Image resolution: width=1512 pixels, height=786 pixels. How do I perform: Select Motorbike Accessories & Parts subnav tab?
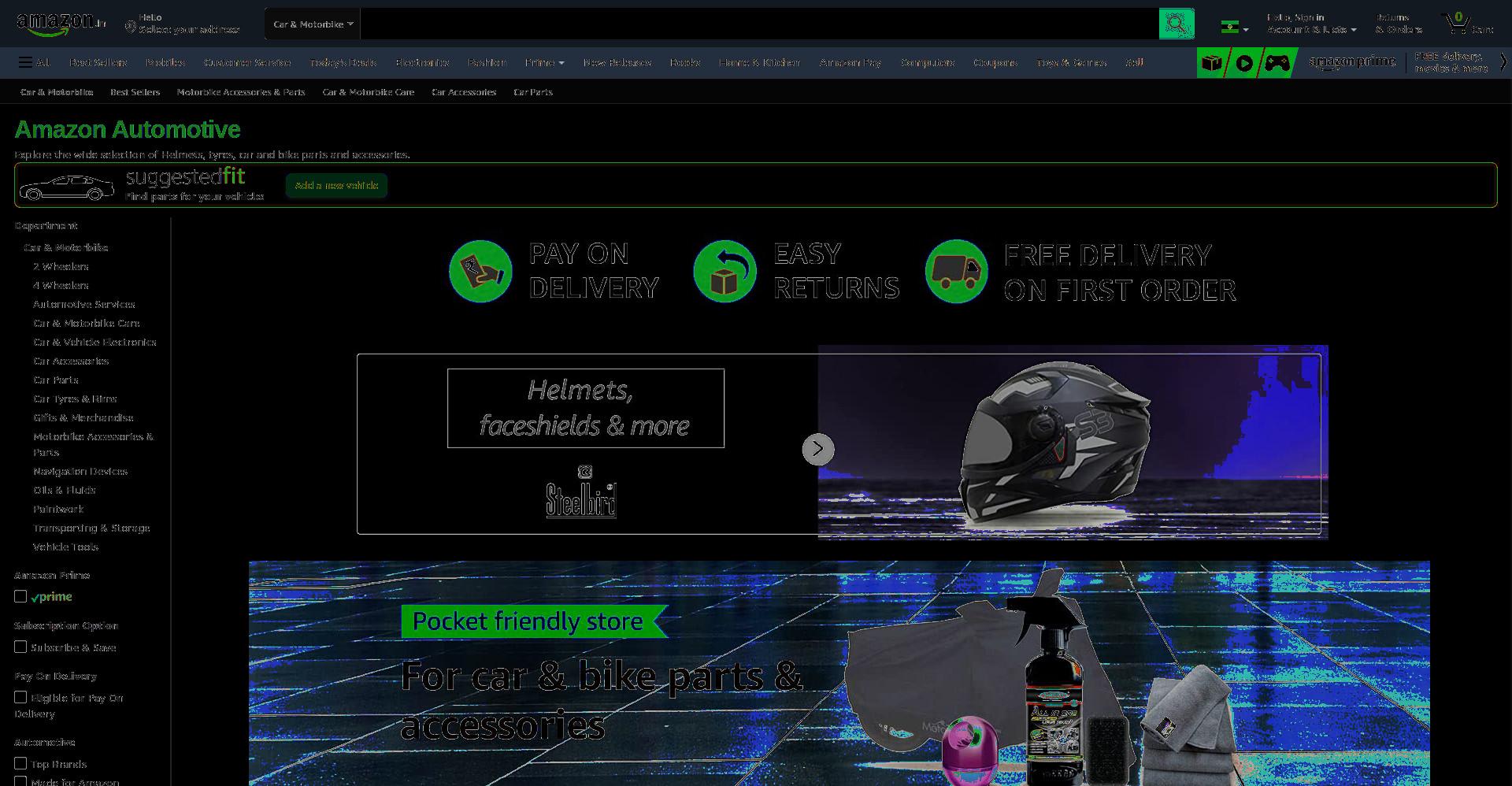tap(241, 92)
